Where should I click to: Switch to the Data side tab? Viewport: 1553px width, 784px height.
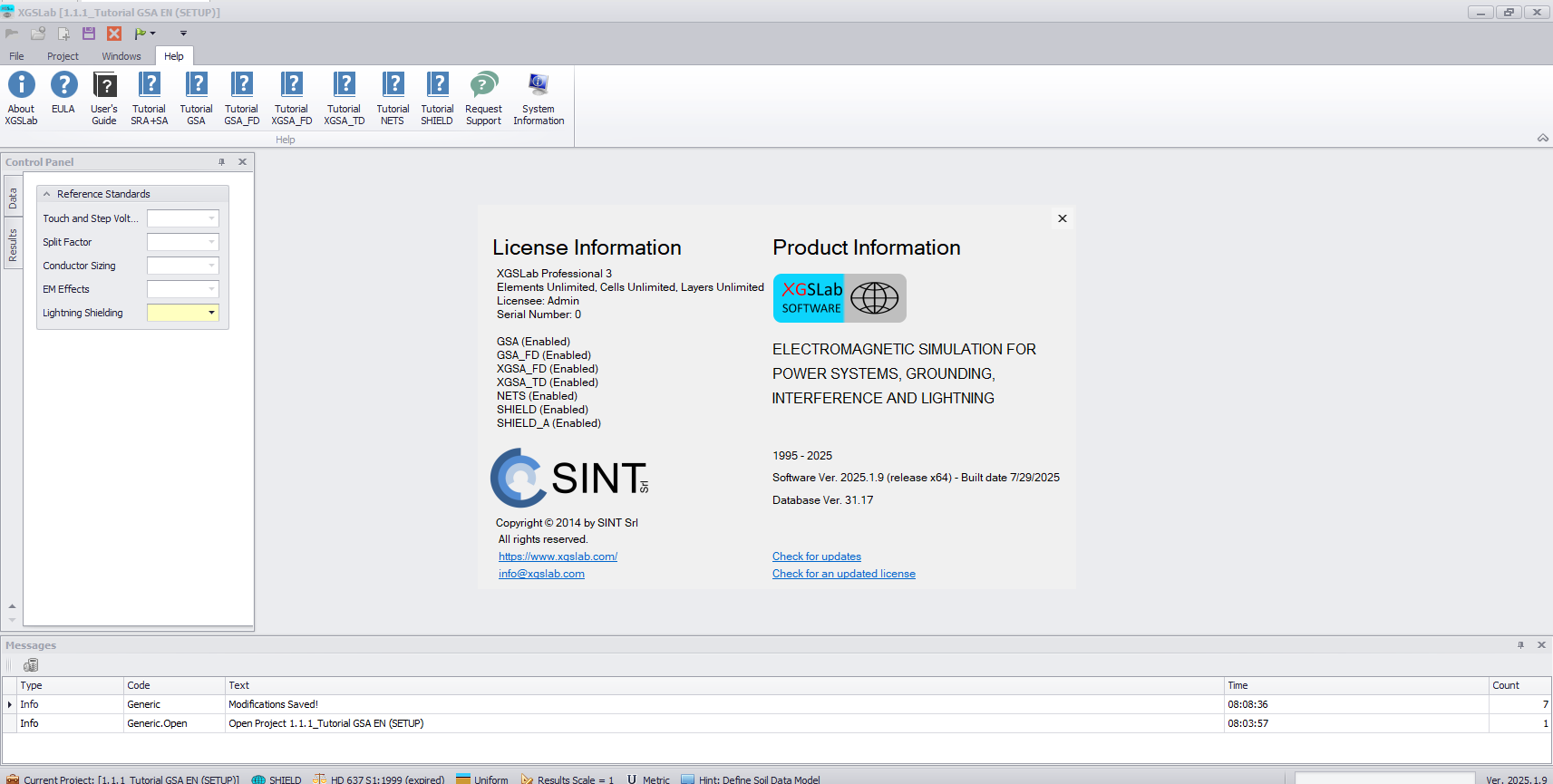click(13, 198)
